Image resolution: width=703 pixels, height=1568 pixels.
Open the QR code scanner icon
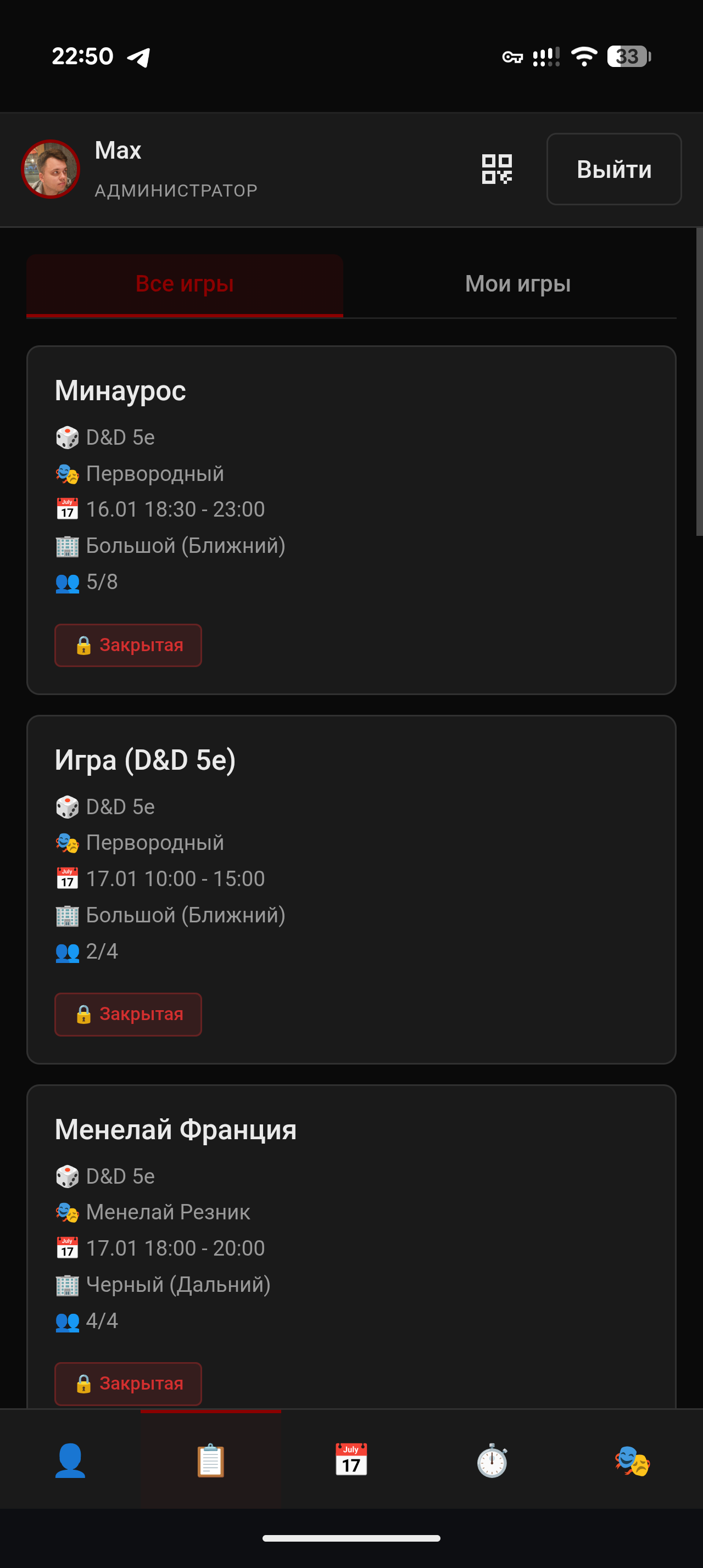click(x=496, y=169)
